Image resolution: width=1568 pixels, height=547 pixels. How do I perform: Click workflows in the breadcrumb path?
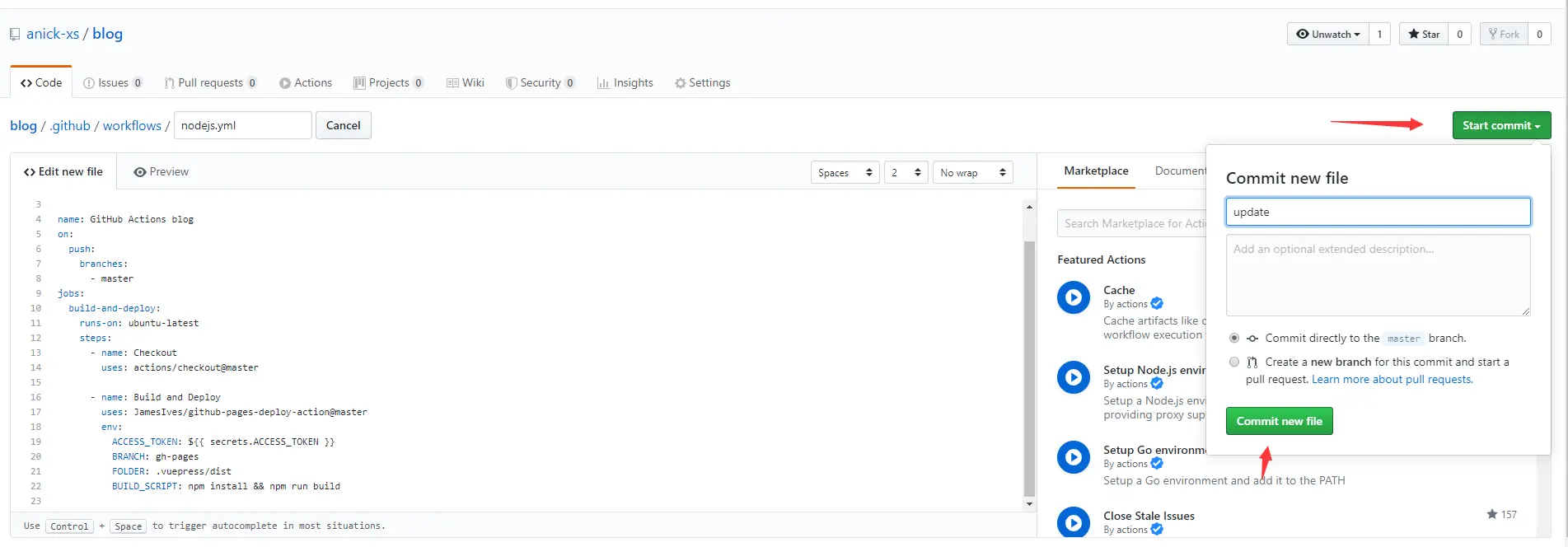(132, 125)
